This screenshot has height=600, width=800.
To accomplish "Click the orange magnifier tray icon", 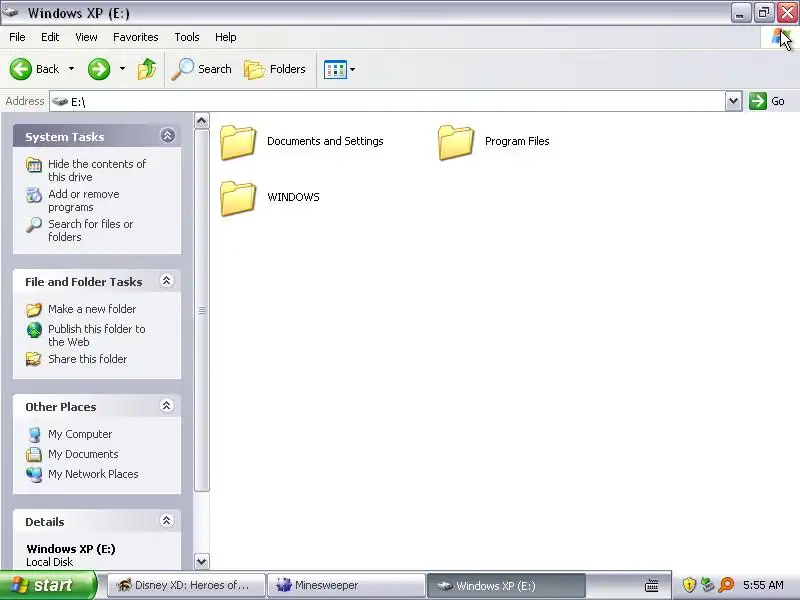I will point(726,585).
